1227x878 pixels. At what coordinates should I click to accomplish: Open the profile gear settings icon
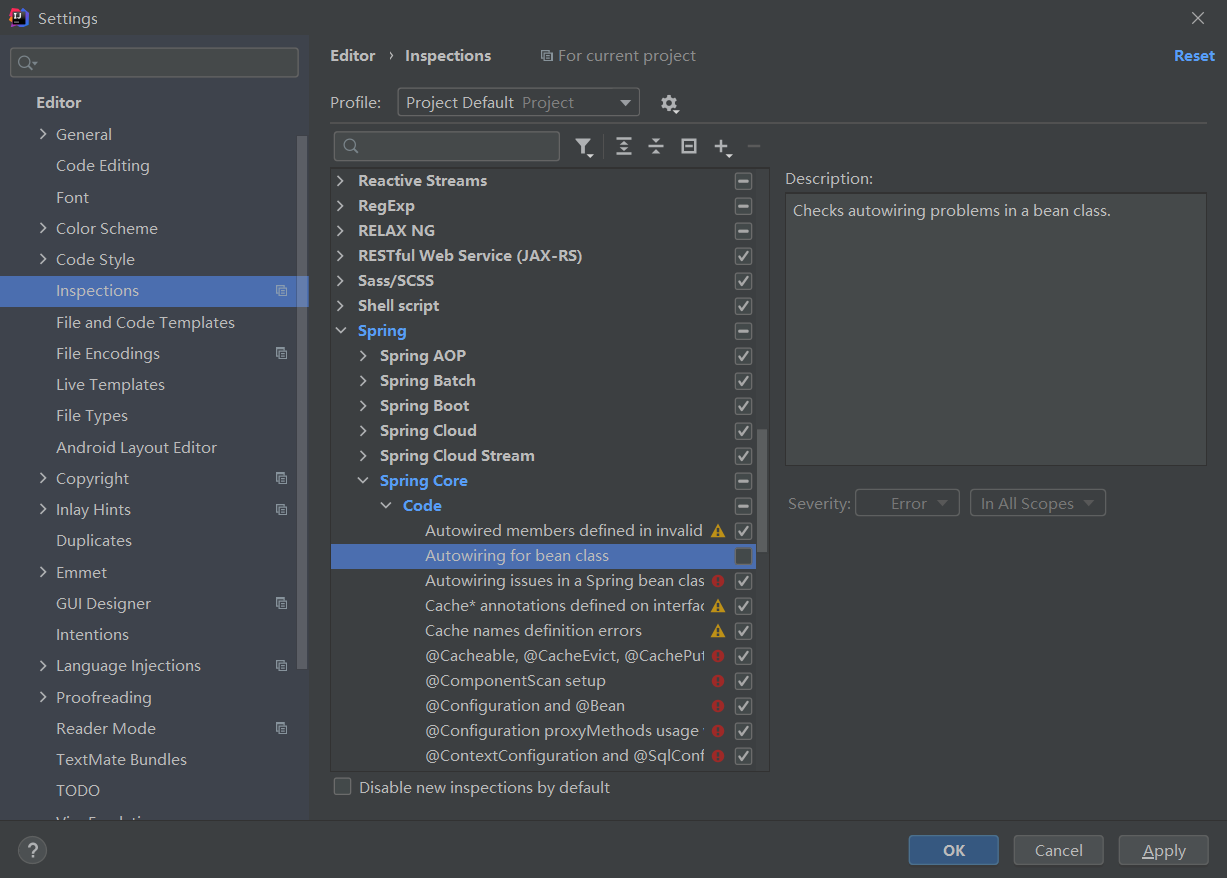coord(669,103)
